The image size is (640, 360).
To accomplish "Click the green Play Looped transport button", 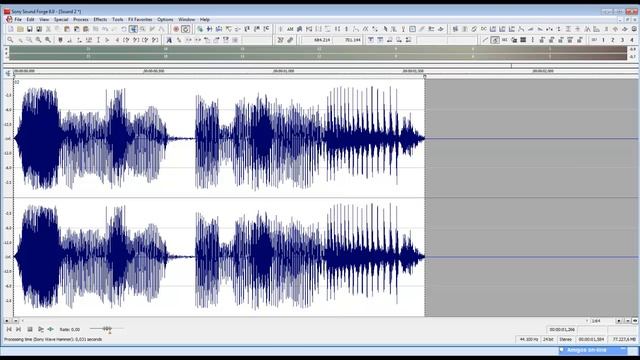I will [50, 329].
